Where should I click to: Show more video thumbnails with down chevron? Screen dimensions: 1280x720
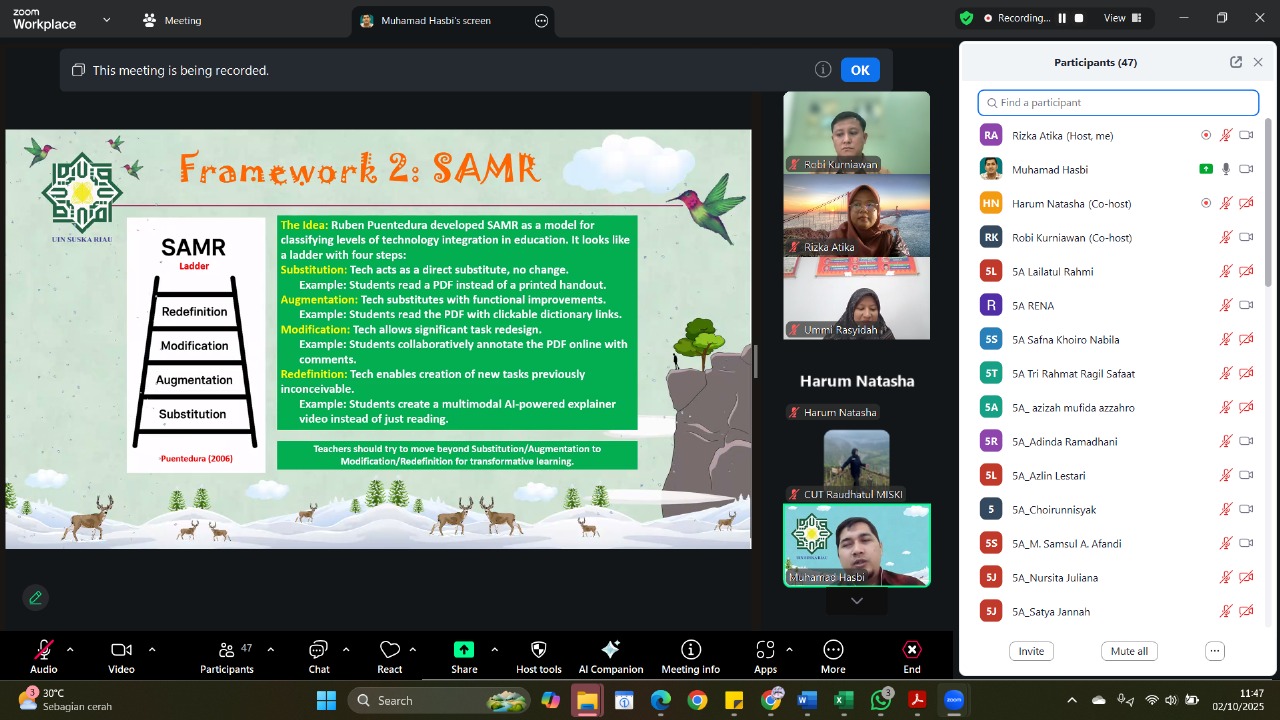[x=856, y=601]
